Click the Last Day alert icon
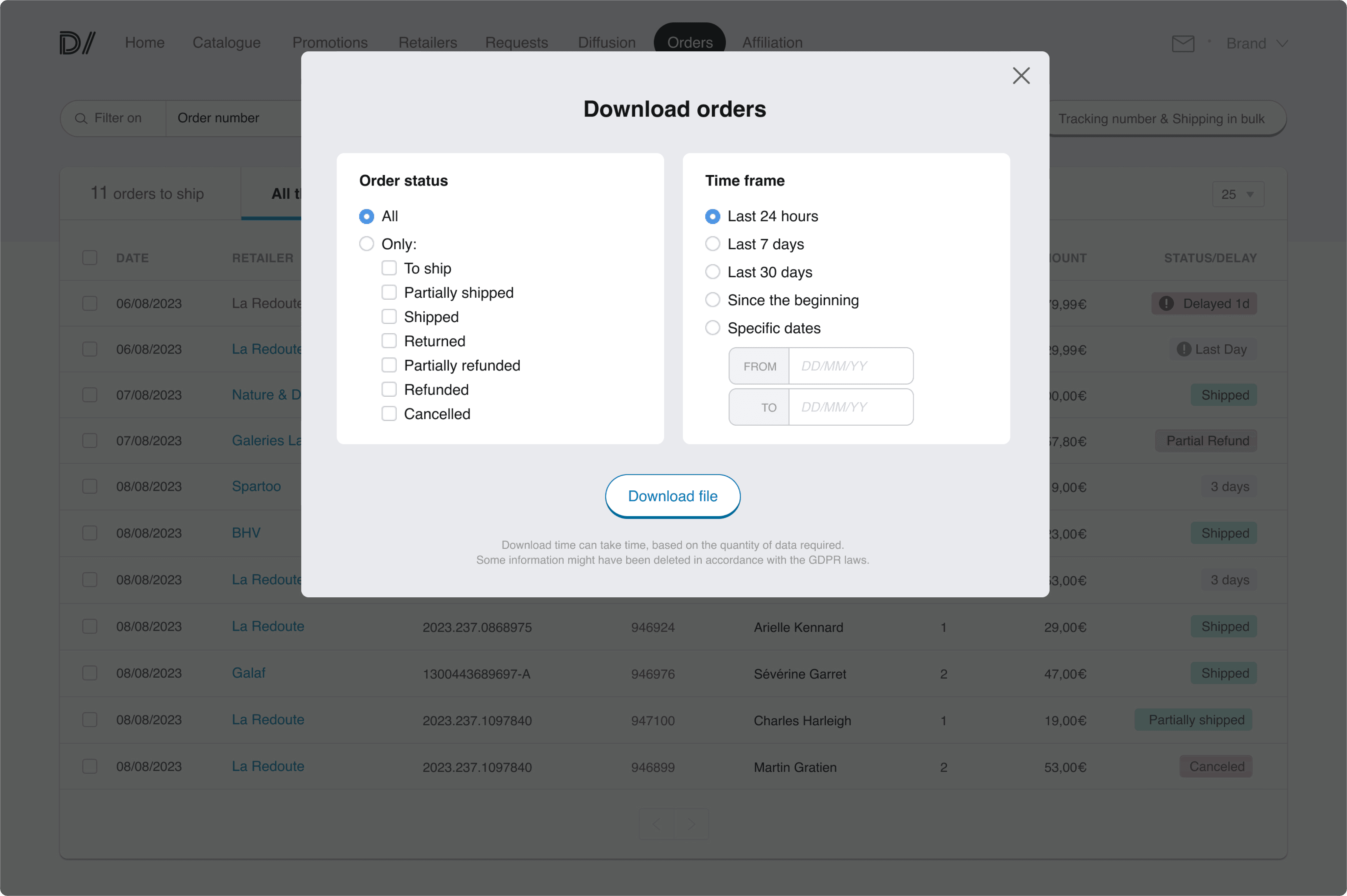Viewport: 1347px width, 896px height. point(1184,349)
